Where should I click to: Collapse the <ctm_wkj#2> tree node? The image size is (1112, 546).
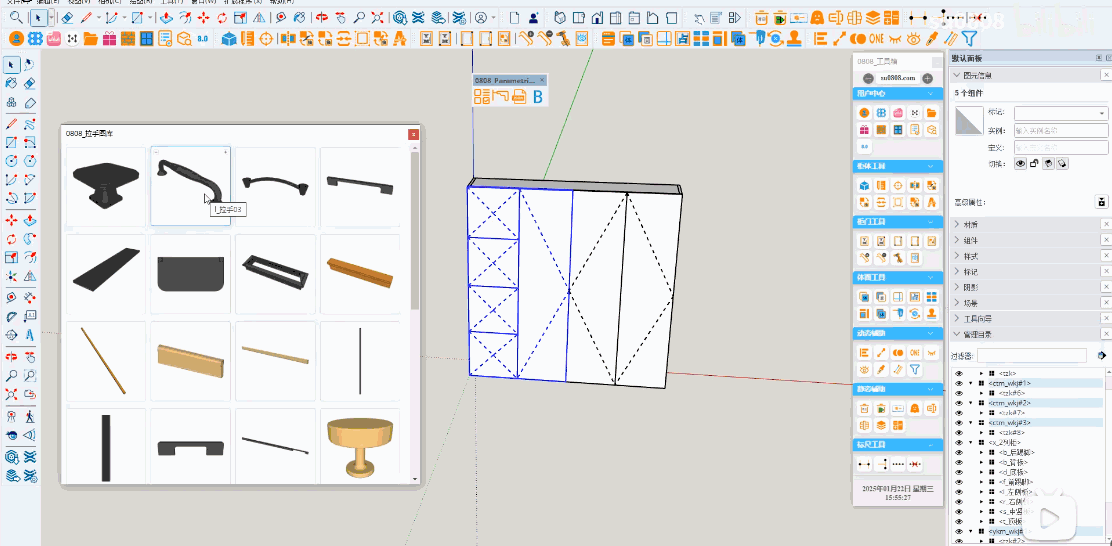(970, 403)
